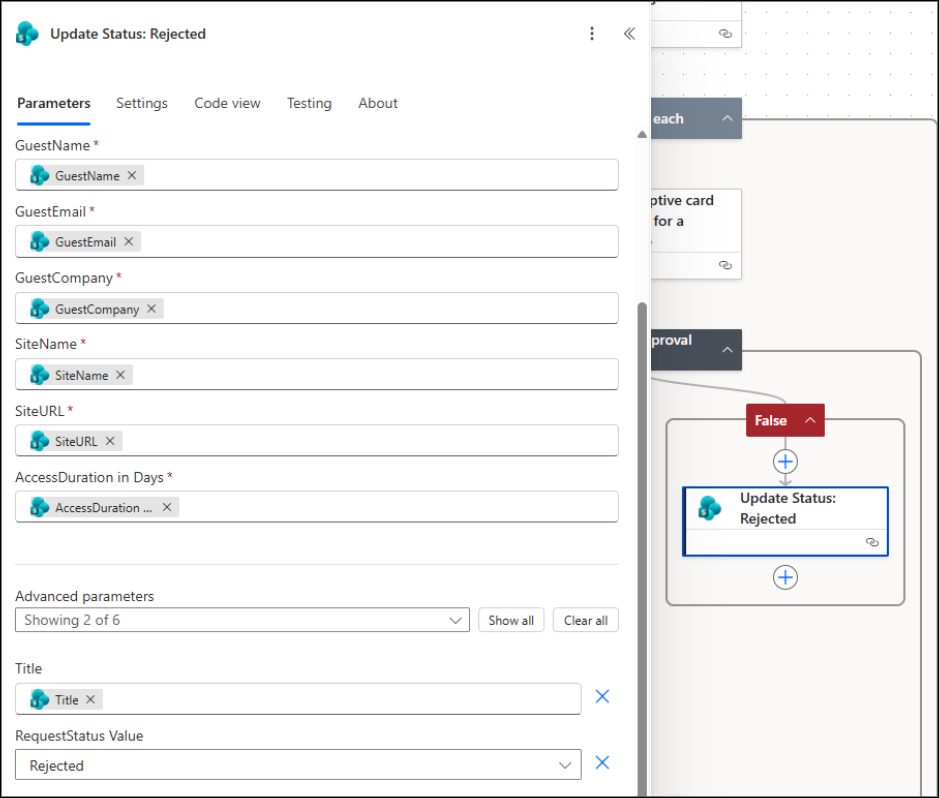
Task: Collapse the False branch
Action: 810,420
